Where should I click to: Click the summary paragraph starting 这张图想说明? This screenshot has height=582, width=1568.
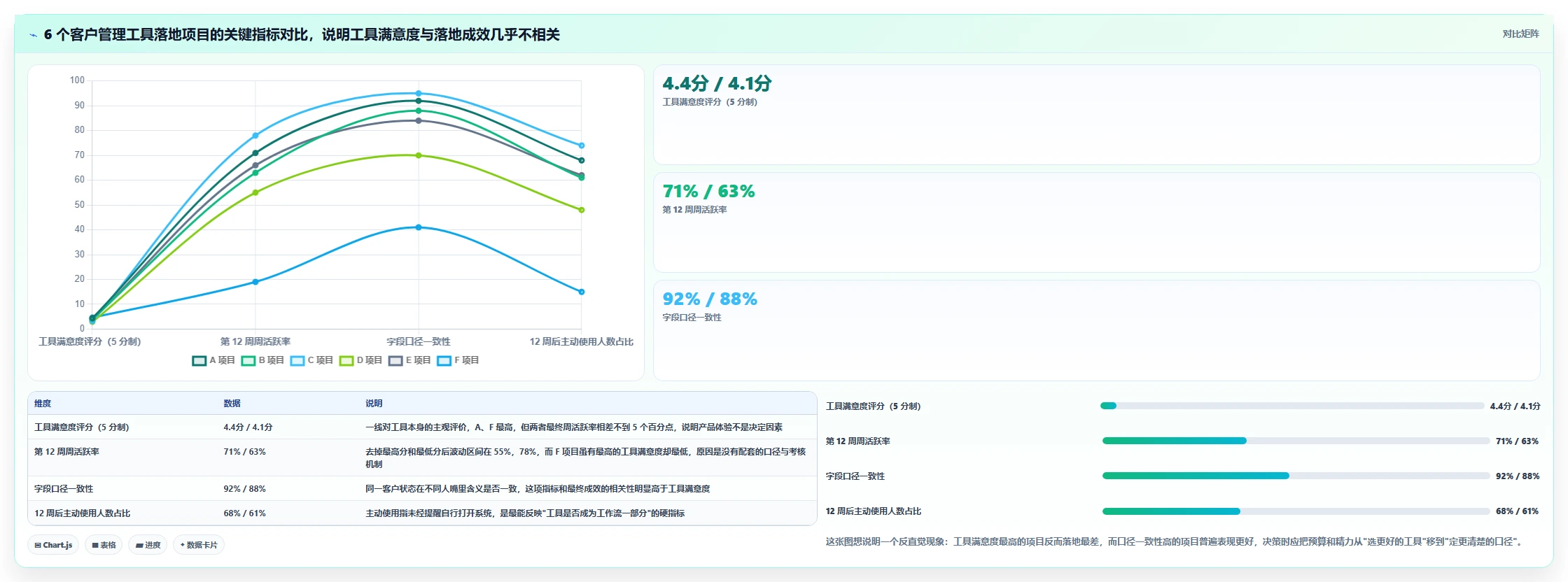pyautogui.click(x=1174, y=542)
